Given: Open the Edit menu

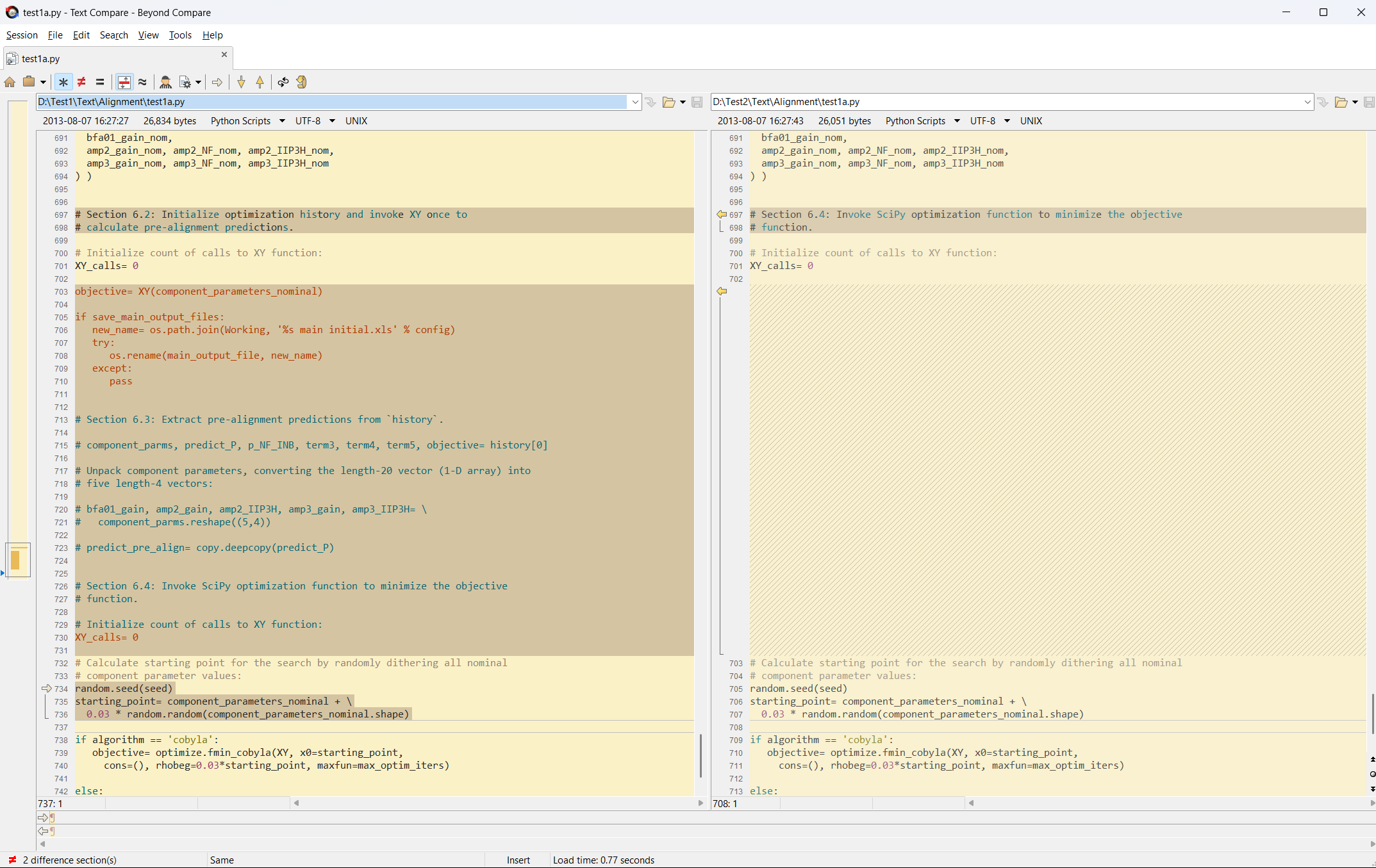Looking at the screenshot, I should [x=81, y=35].
